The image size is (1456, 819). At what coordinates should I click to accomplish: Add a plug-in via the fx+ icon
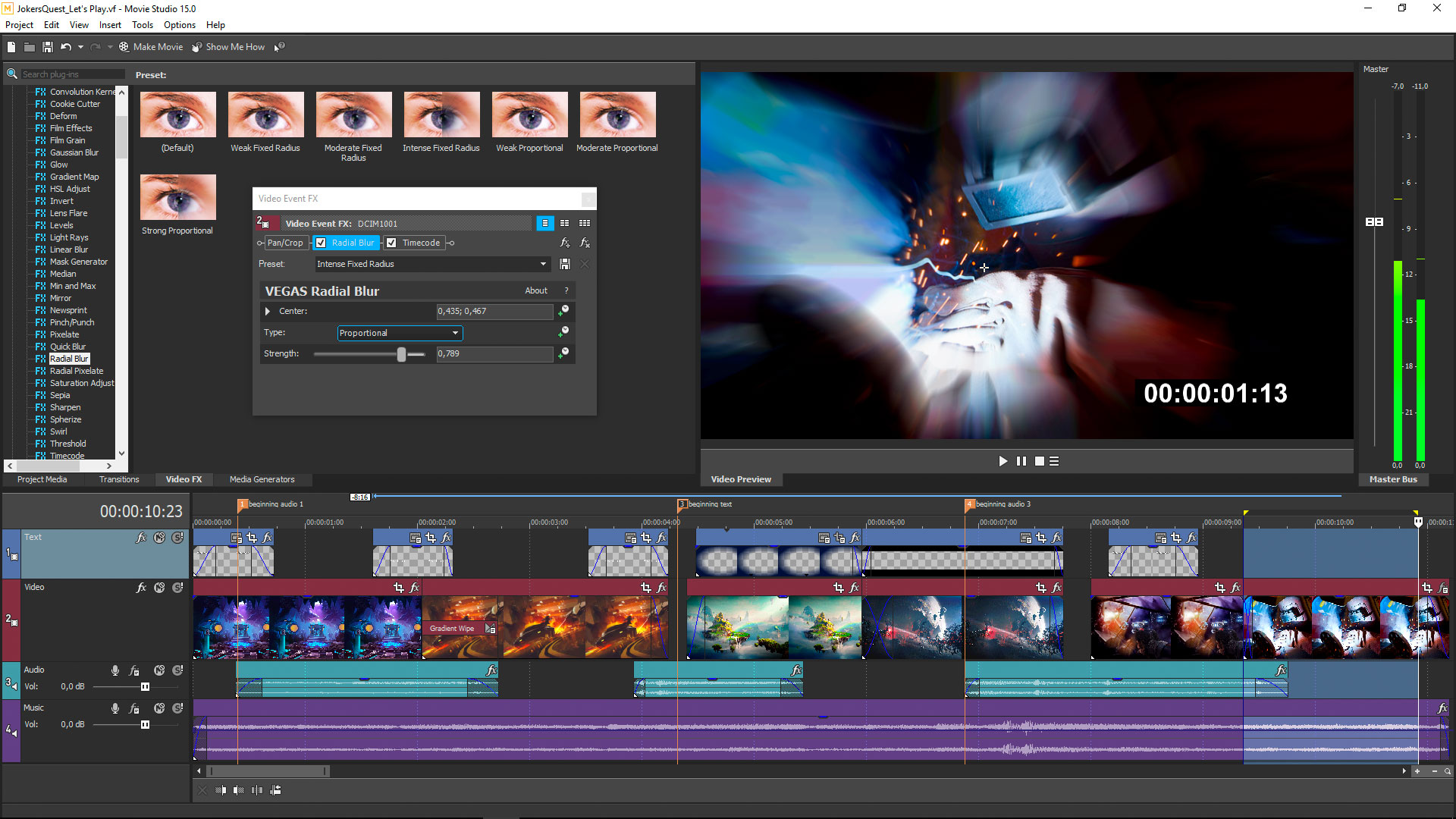tap(564, 243)
